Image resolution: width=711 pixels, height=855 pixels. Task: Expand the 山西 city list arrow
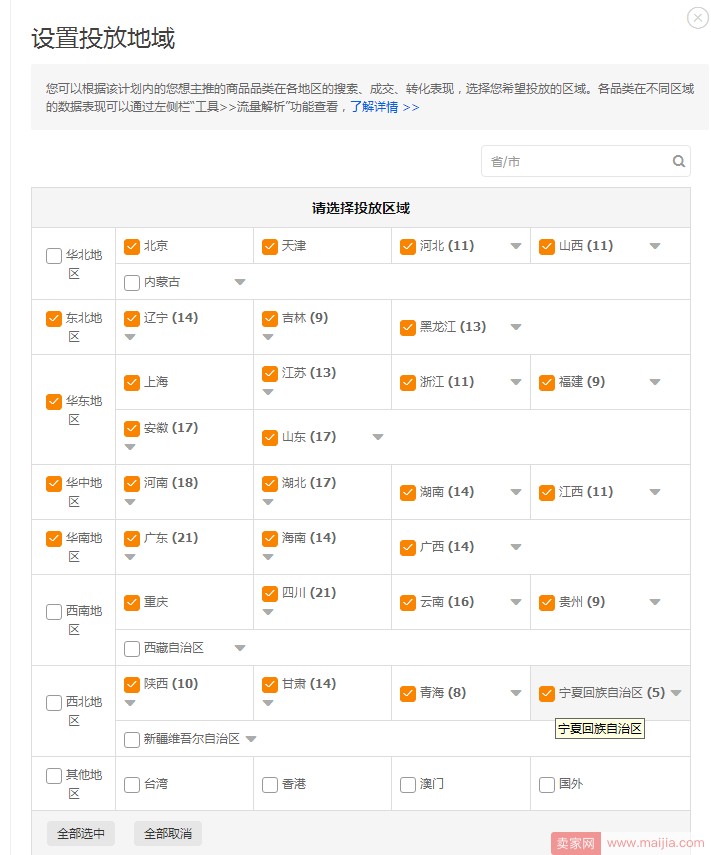(x=655, y=246)
